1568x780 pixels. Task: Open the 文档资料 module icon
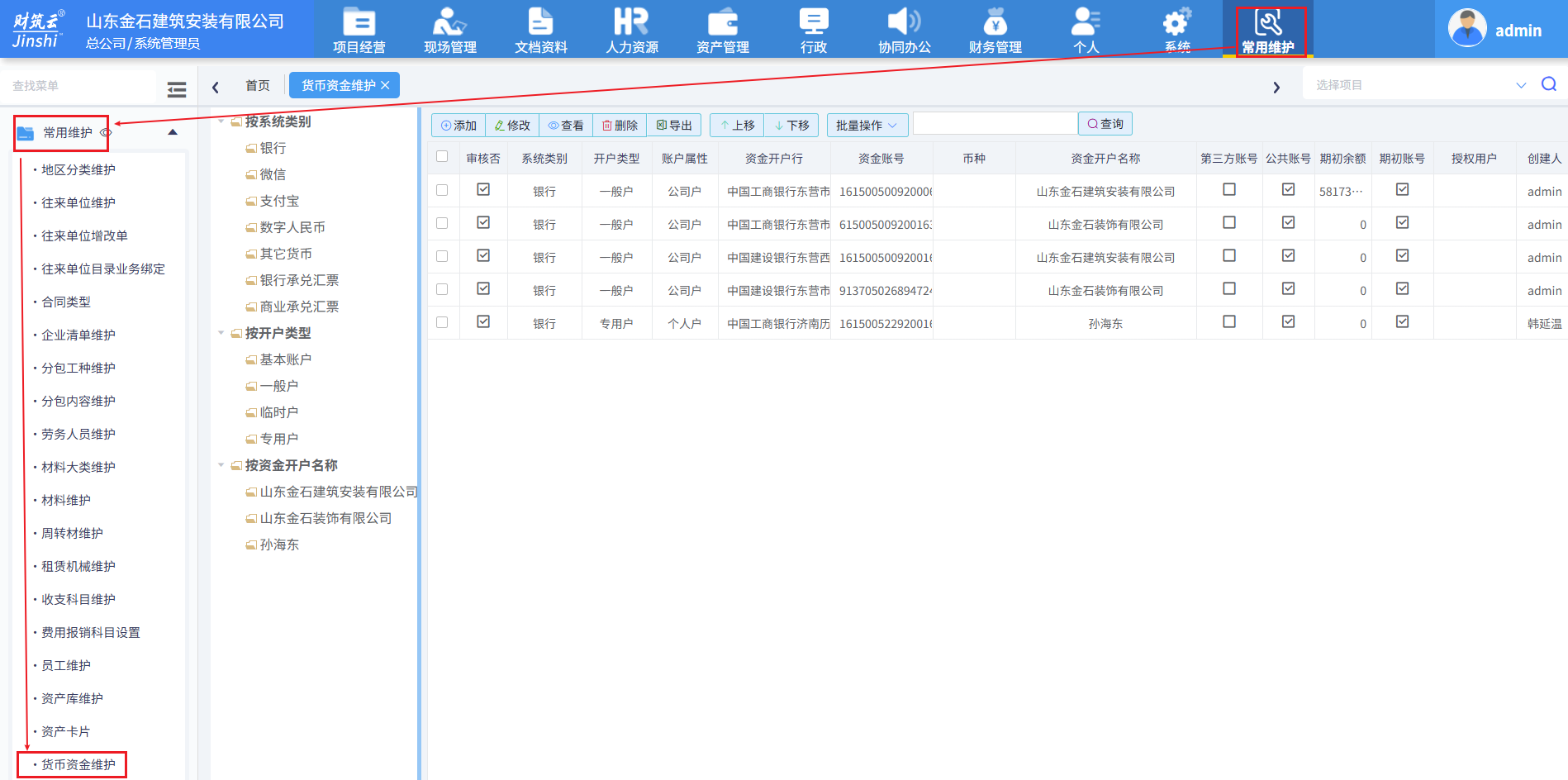(x=540, y=22)
